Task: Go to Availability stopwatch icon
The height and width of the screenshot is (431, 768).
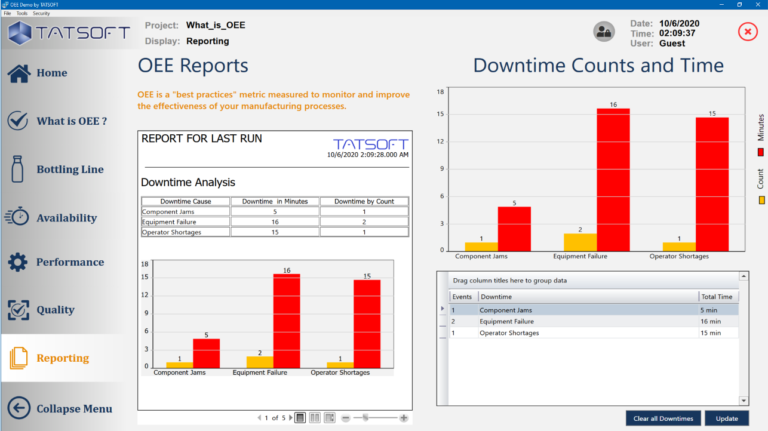Action: [17, 217]
